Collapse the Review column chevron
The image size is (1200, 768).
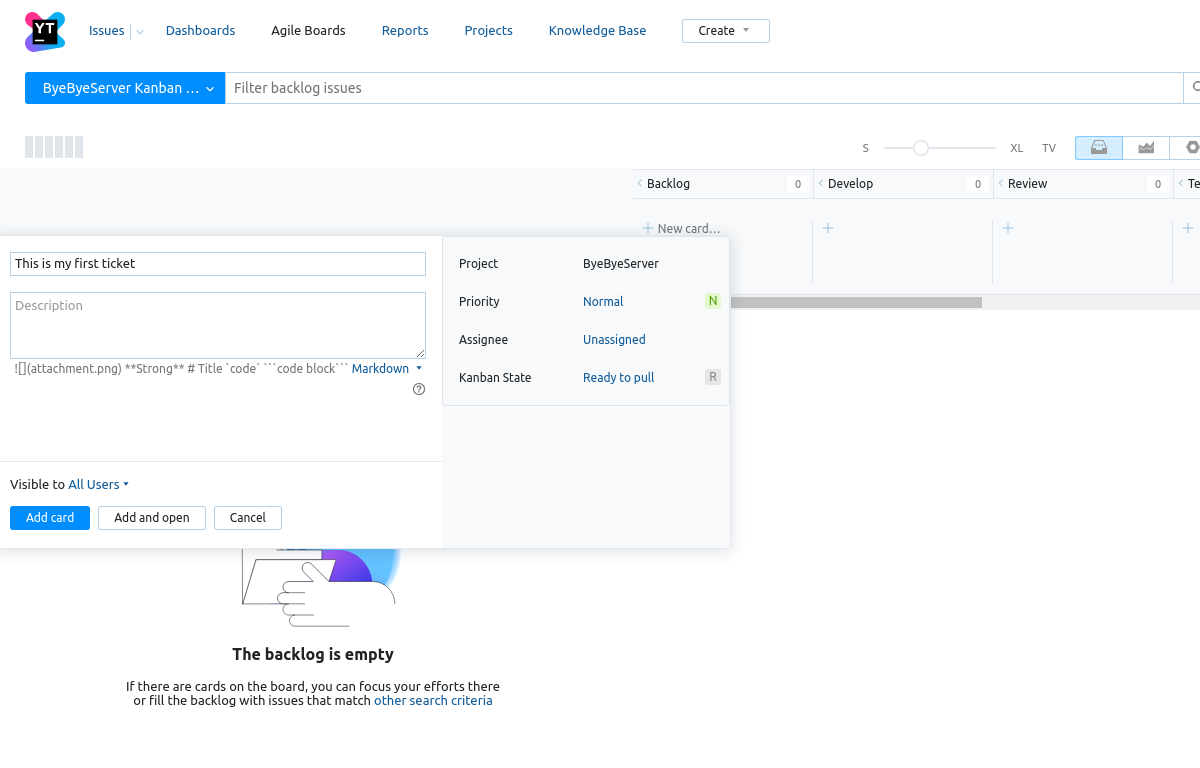pos(1000,183)
